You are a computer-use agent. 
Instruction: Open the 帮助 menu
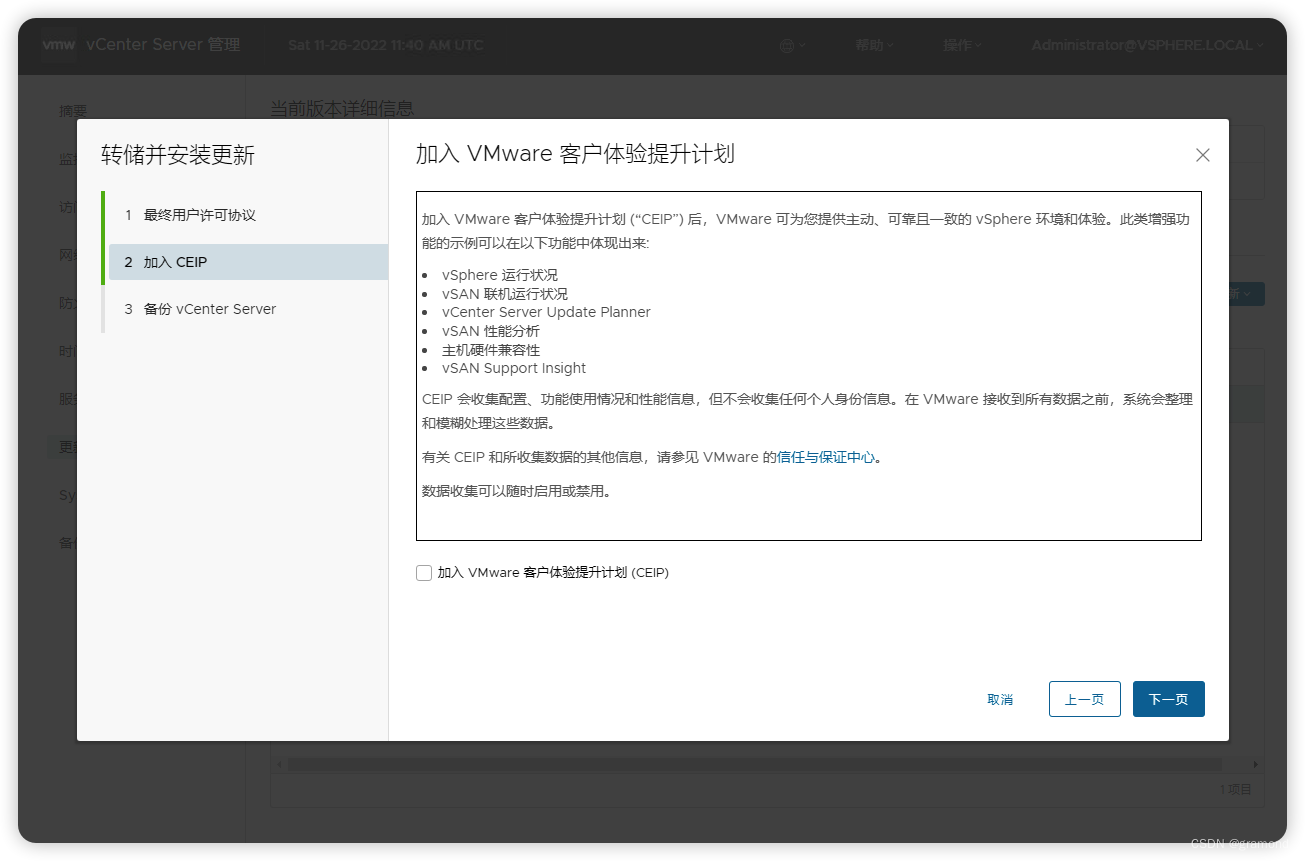point(874,45)
